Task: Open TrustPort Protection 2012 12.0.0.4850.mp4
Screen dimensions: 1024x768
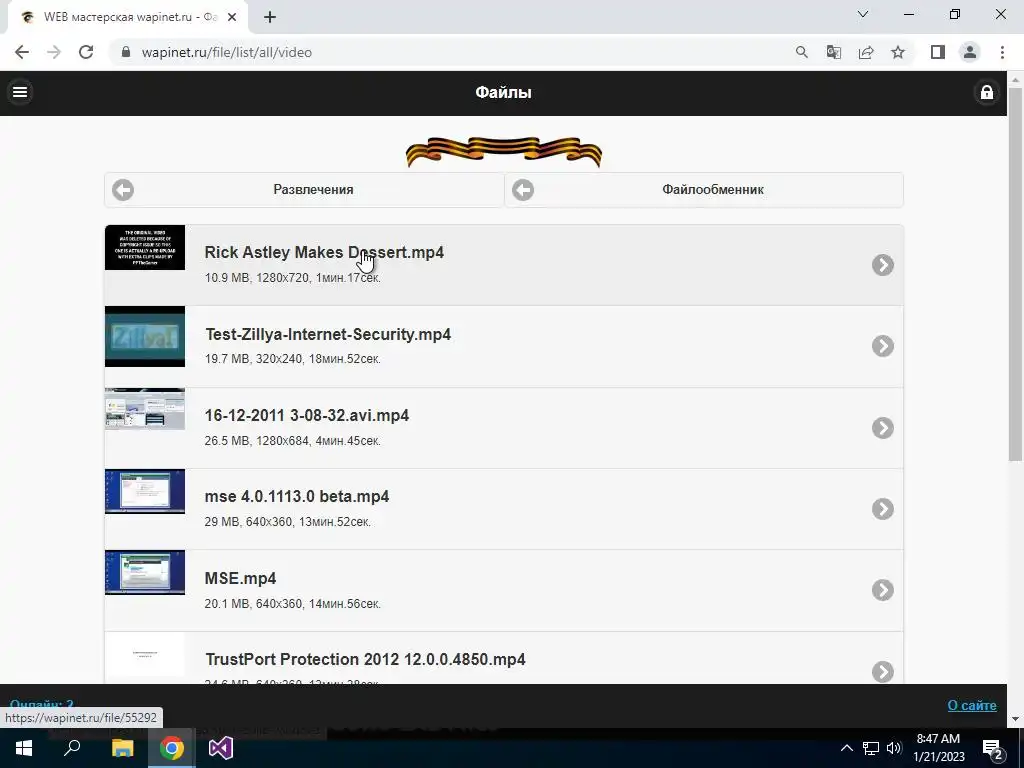Action: tap(504, 658)
